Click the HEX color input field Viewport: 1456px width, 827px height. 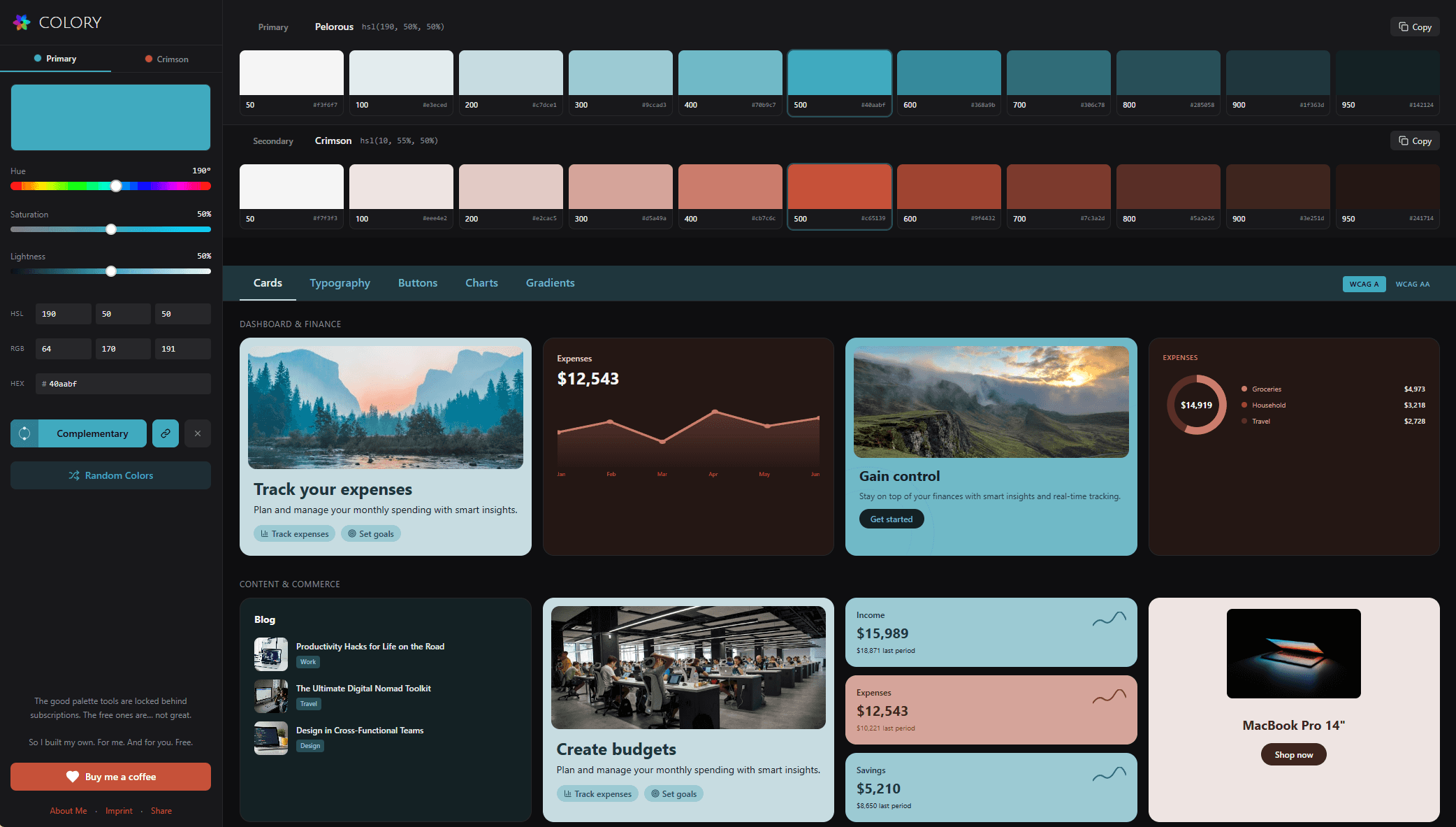[123, 384]
